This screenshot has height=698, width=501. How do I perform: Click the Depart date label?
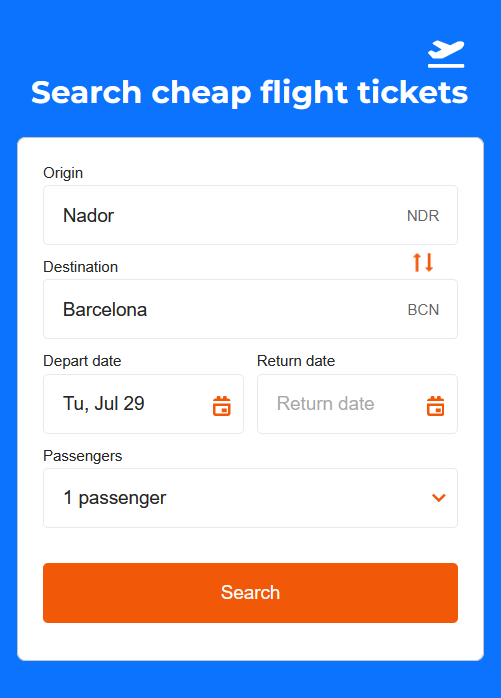point(82,361)
